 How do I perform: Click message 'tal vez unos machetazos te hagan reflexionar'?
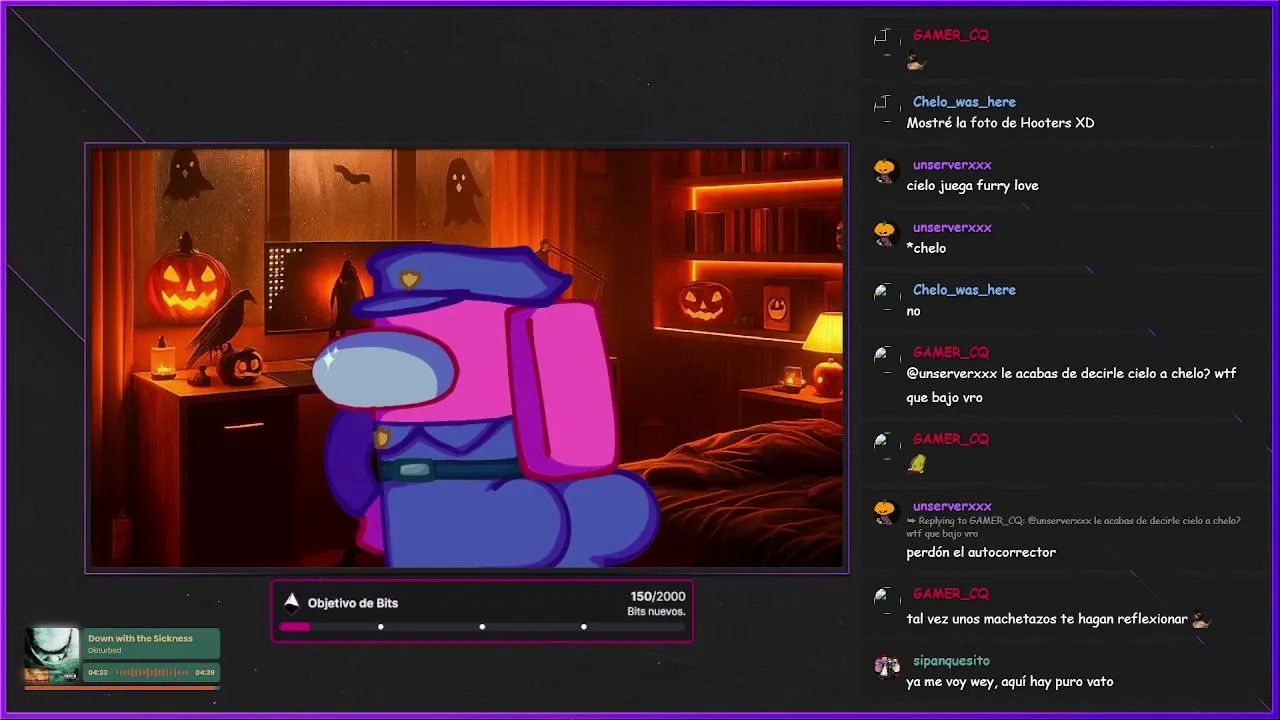coord(1047,619)
